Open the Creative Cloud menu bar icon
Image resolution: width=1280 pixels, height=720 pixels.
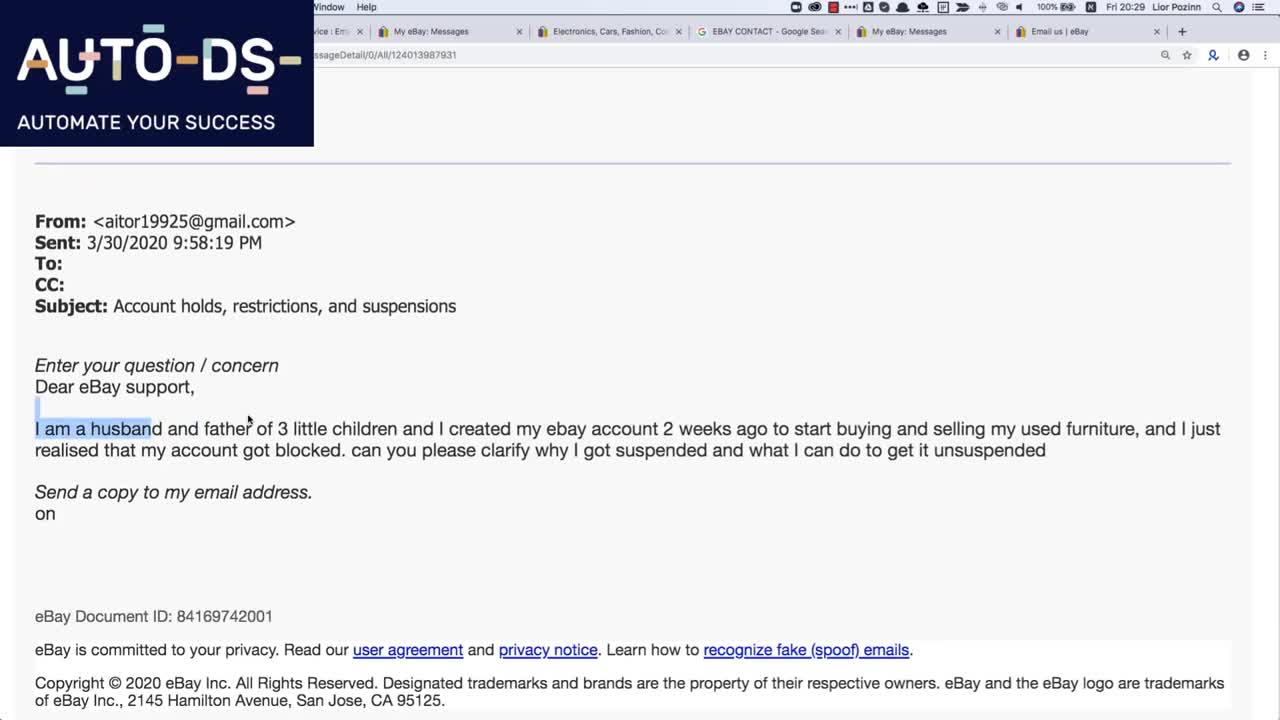[814, 7]
